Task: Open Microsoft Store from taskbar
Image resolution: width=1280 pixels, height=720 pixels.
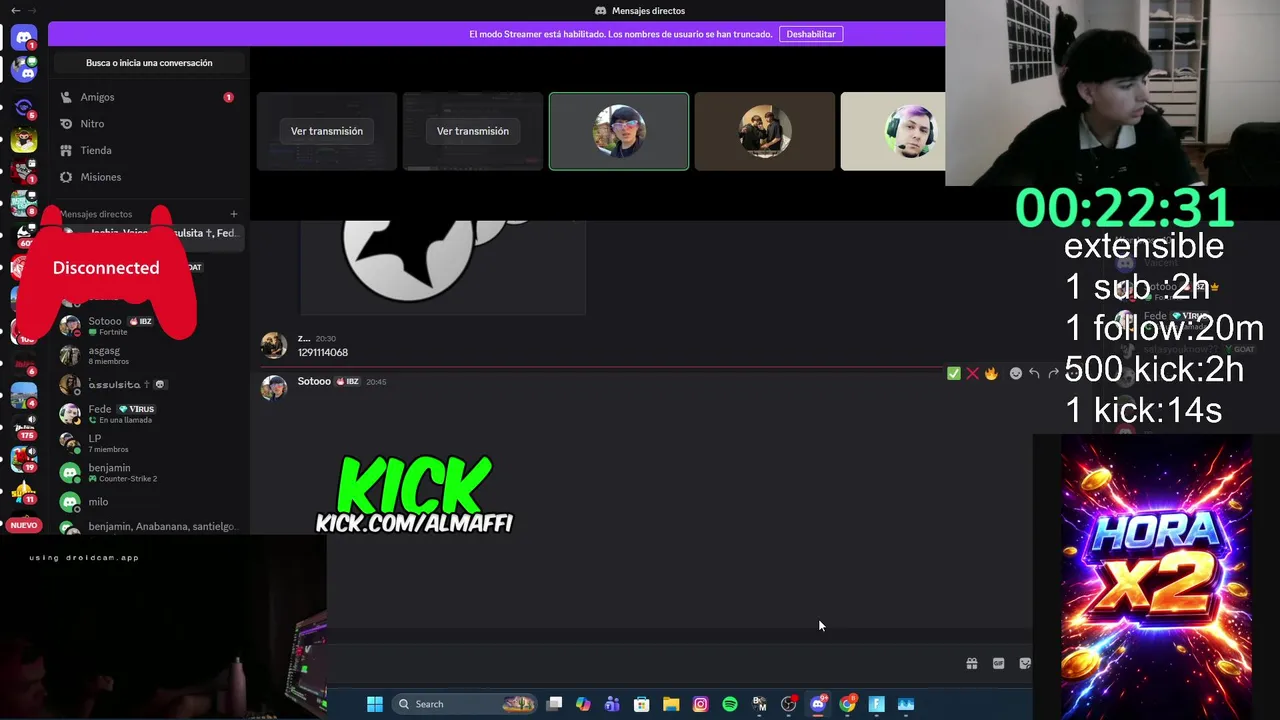Action: tap(642, 704)
